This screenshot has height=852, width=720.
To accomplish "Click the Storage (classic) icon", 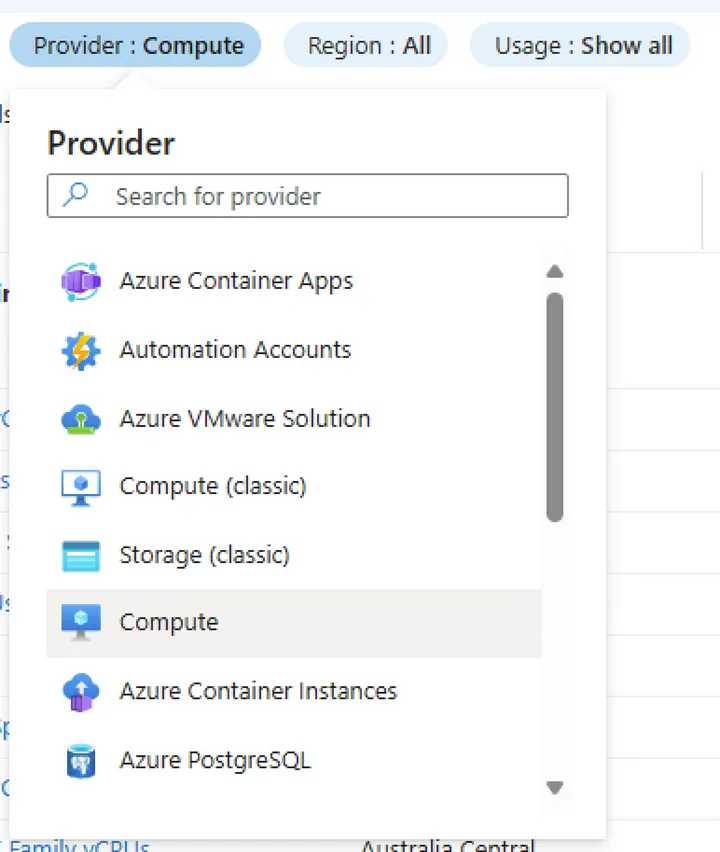I will pos(80,556).
